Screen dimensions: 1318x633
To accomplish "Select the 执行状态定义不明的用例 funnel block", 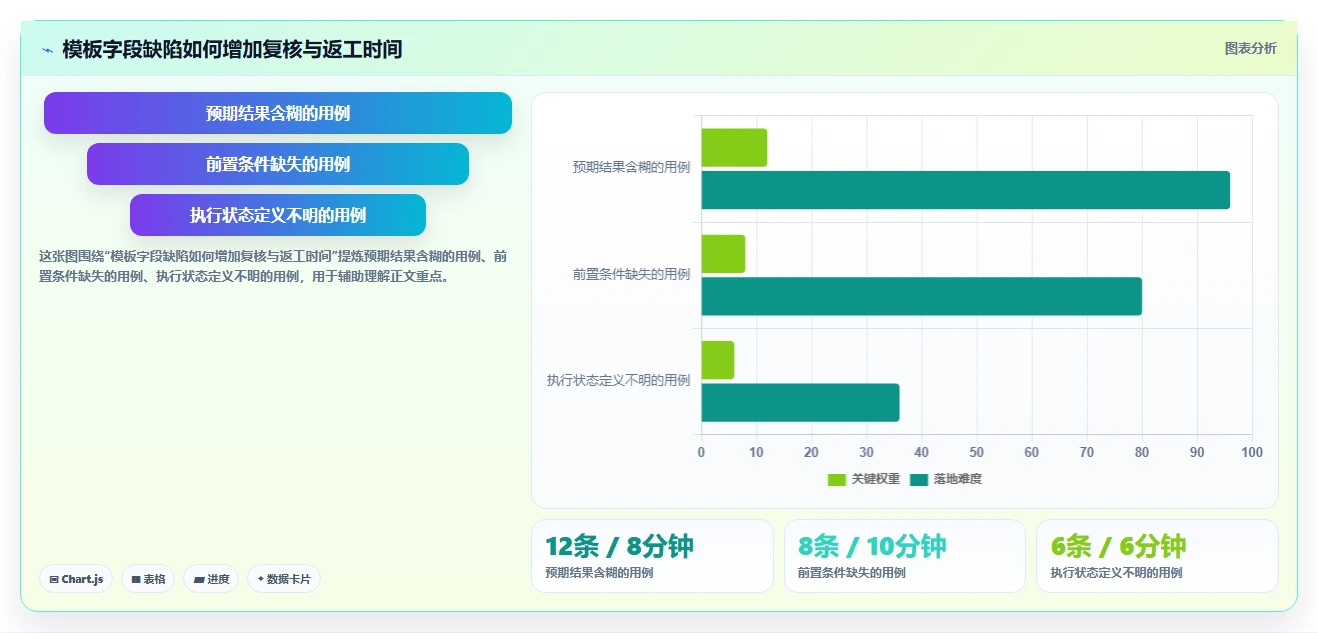I will tap(278, 215).
